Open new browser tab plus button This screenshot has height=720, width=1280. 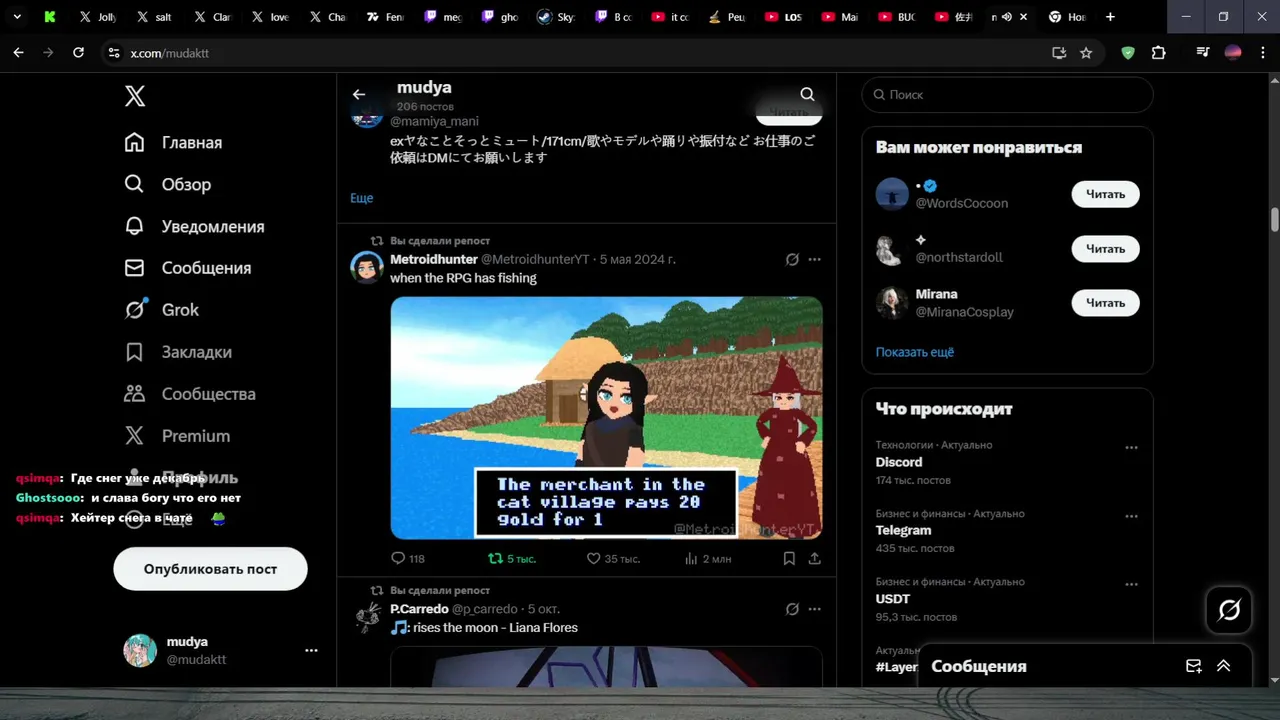point(1110,17)
